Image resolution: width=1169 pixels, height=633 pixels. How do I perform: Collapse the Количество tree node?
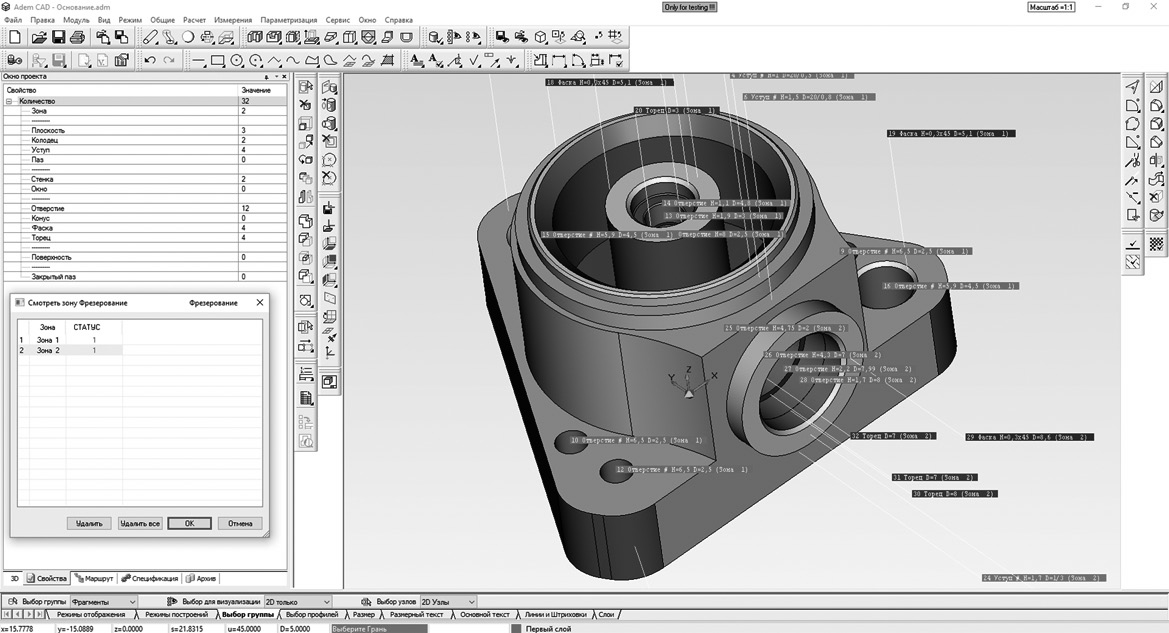coord(9,101)
